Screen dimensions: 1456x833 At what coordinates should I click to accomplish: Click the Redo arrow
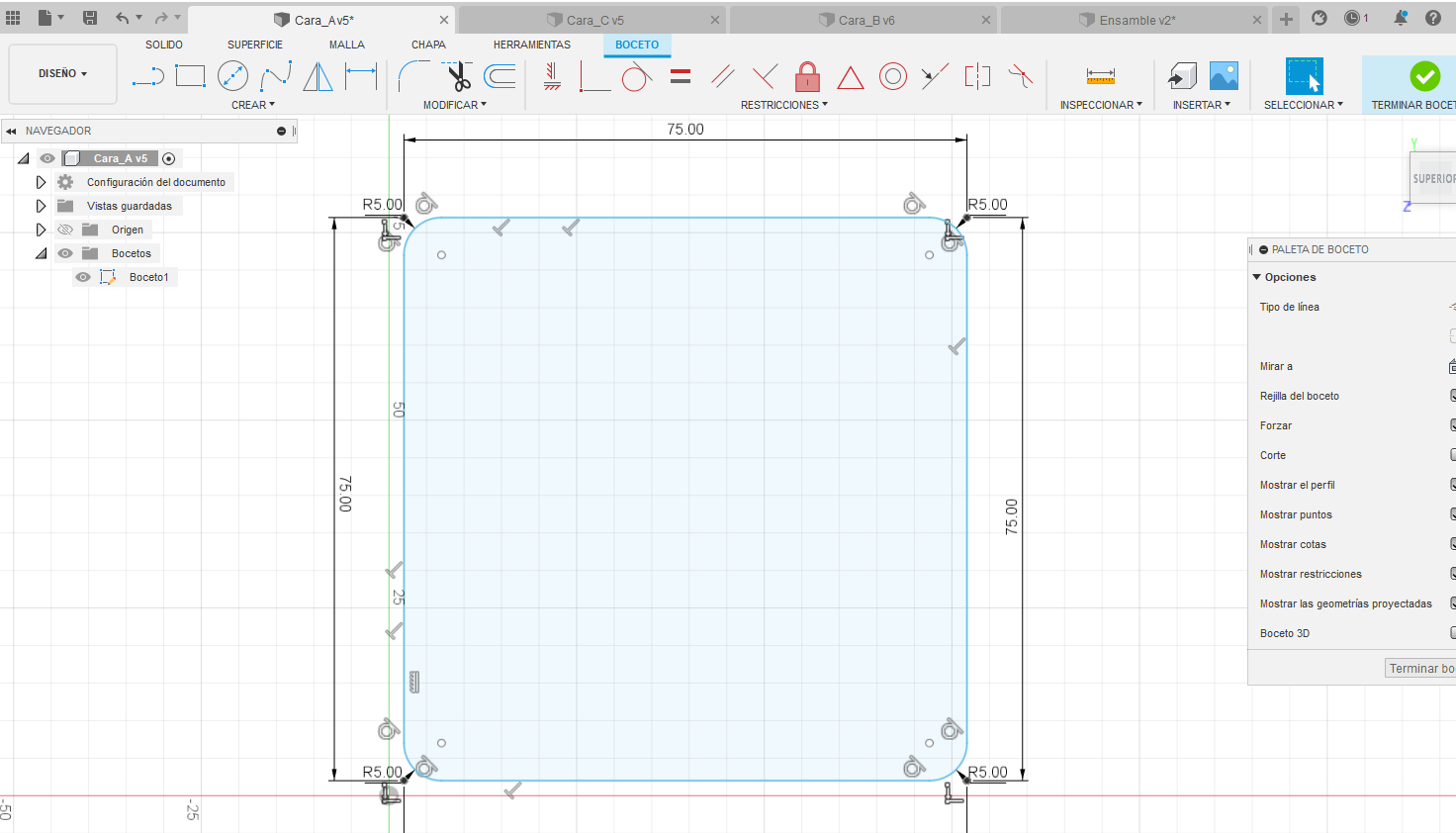[x=161, y=18]
